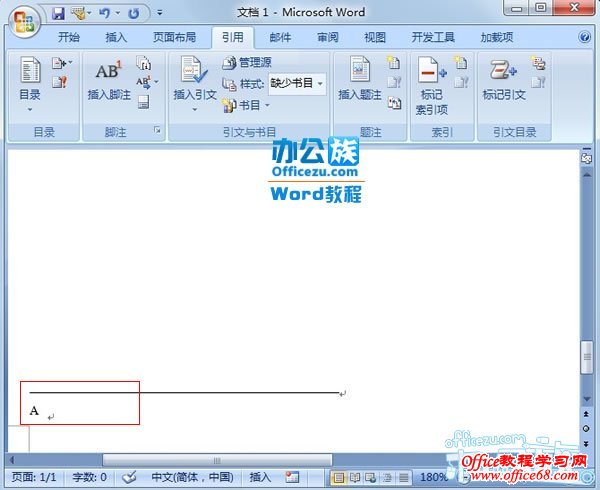Click the show notes icon

pyautogui.click(x=143, y=102)
